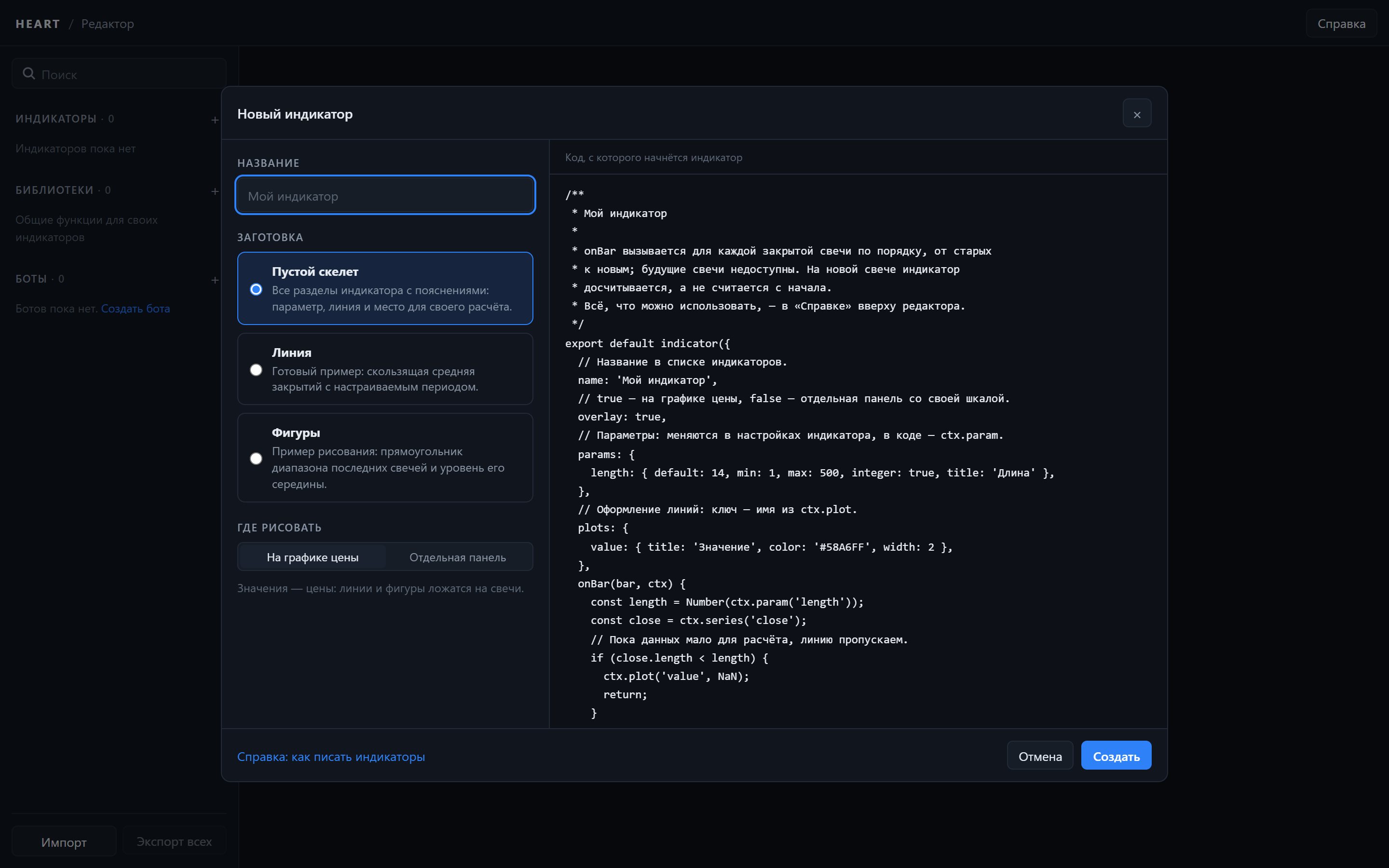Click code line "onBar(bar, ctx) {"

click(631, 584)
